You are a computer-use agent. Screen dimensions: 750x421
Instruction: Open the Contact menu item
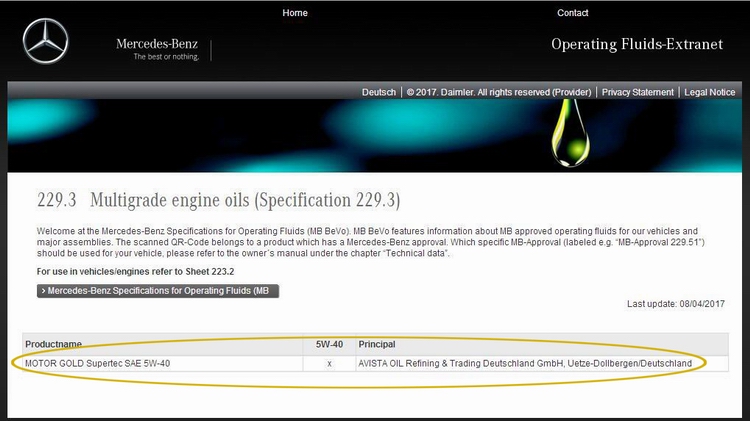[572, 13]
